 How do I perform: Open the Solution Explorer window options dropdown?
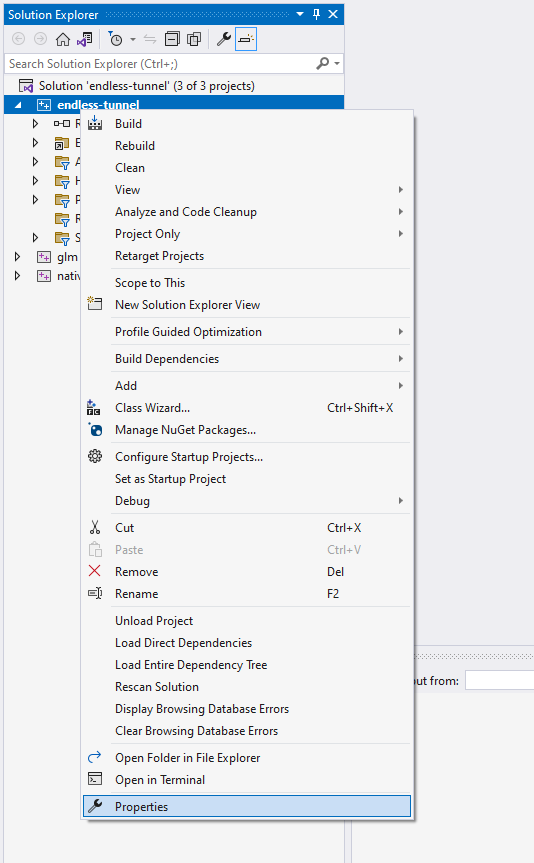pos(300,14)
